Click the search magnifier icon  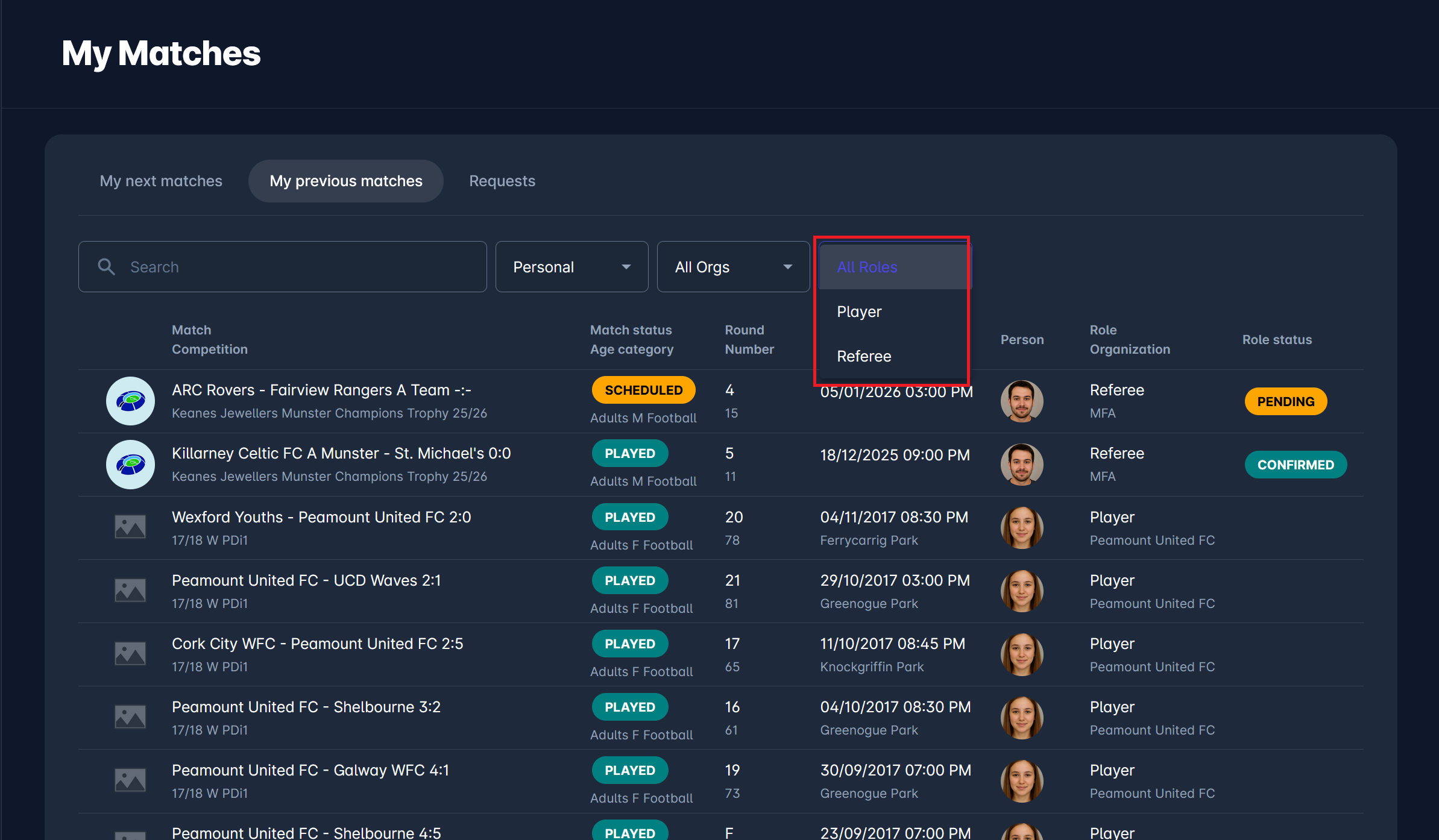tap(107, 267)
